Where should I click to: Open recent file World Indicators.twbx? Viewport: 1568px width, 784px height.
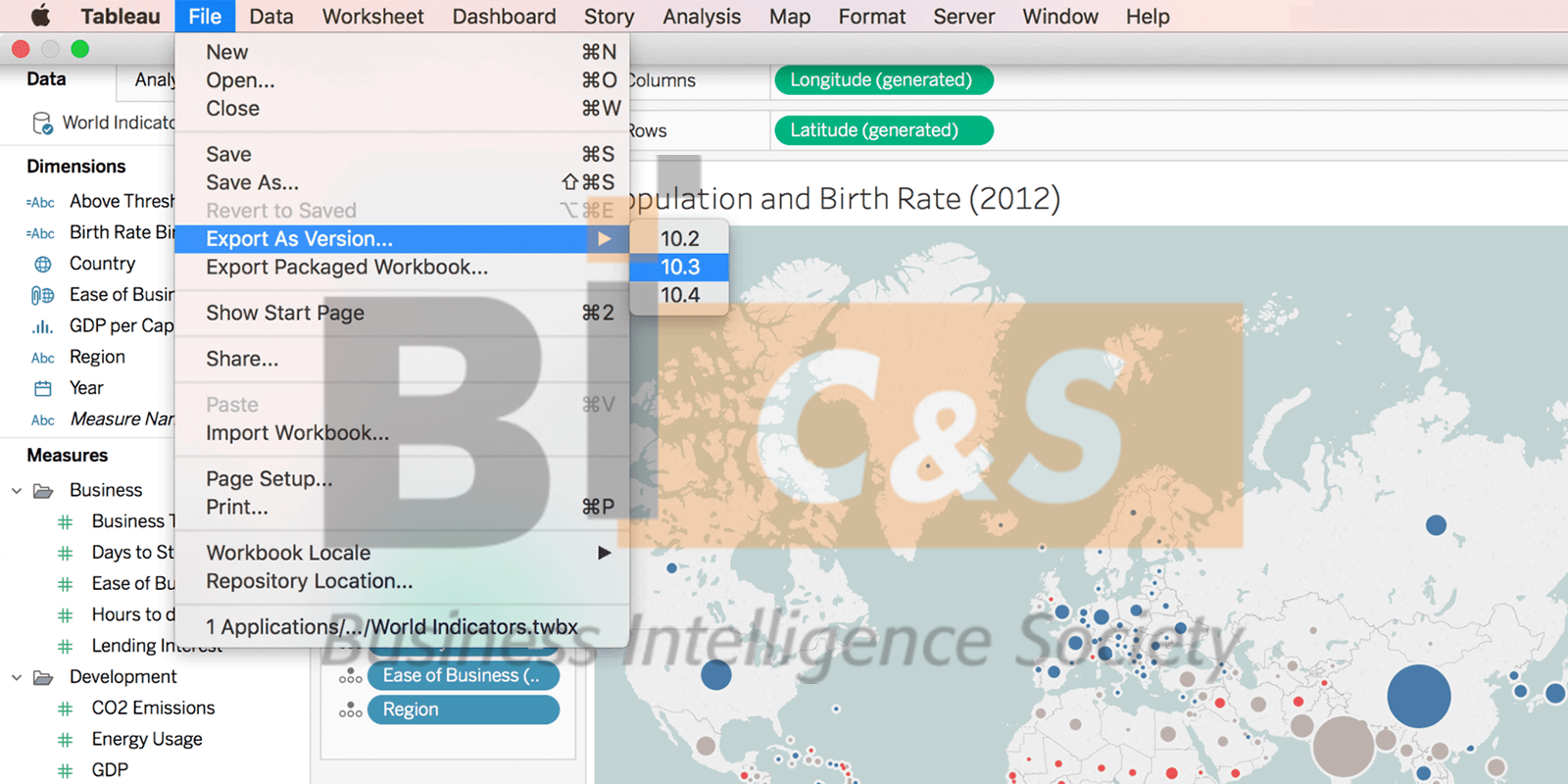(x=402, y=627)
